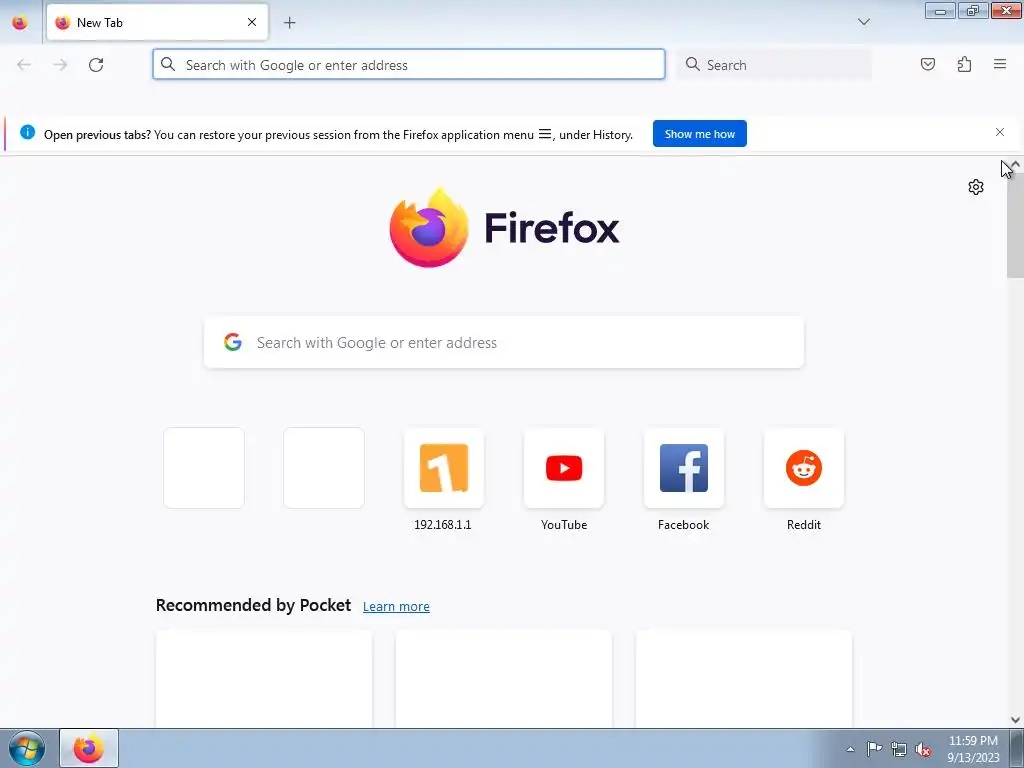The width and height of the screenshot is (1024, 768).
Task: Click the scrollbar down arrow
Action: (1015, 720)
